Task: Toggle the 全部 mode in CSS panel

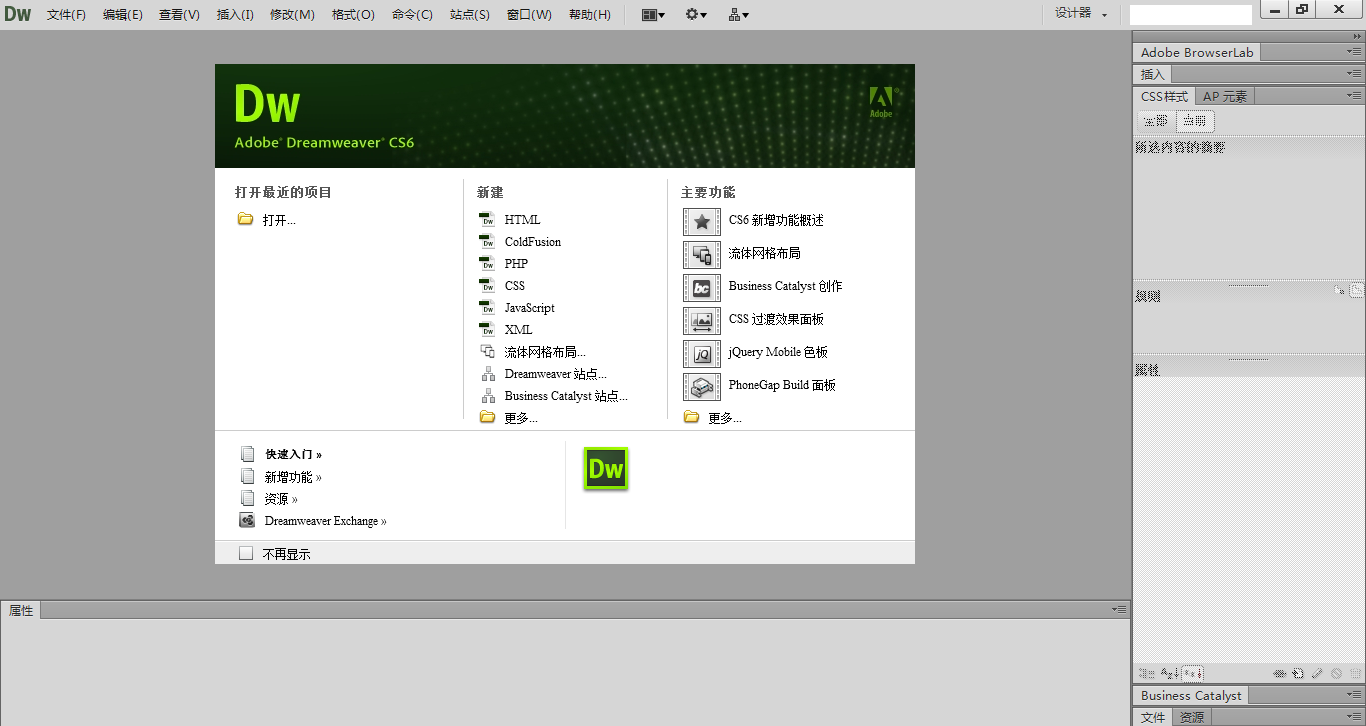Action: click(x=1156, y=121)
